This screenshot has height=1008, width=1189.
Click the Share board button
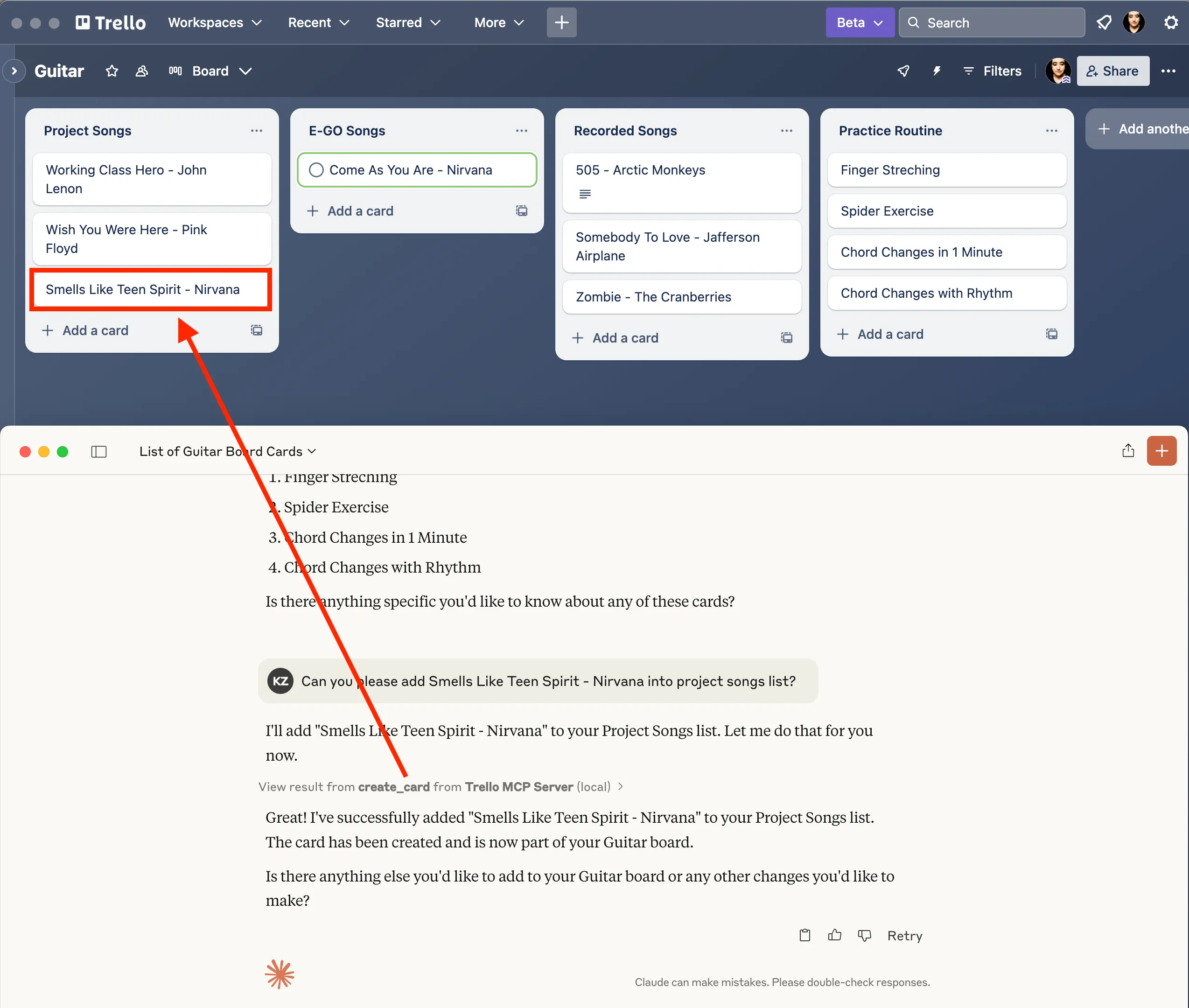[x=1112, y=71]
